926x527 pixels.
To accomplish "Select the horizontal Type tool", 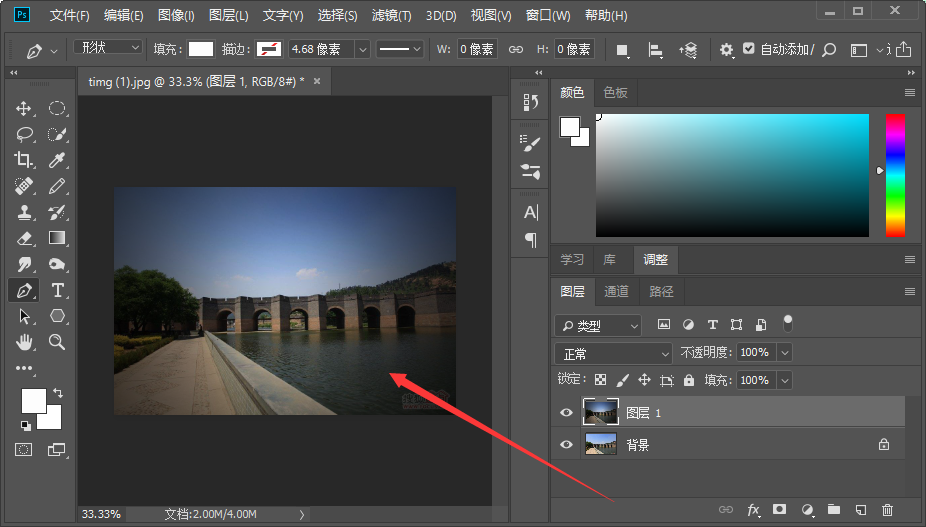I will [58, 290].
